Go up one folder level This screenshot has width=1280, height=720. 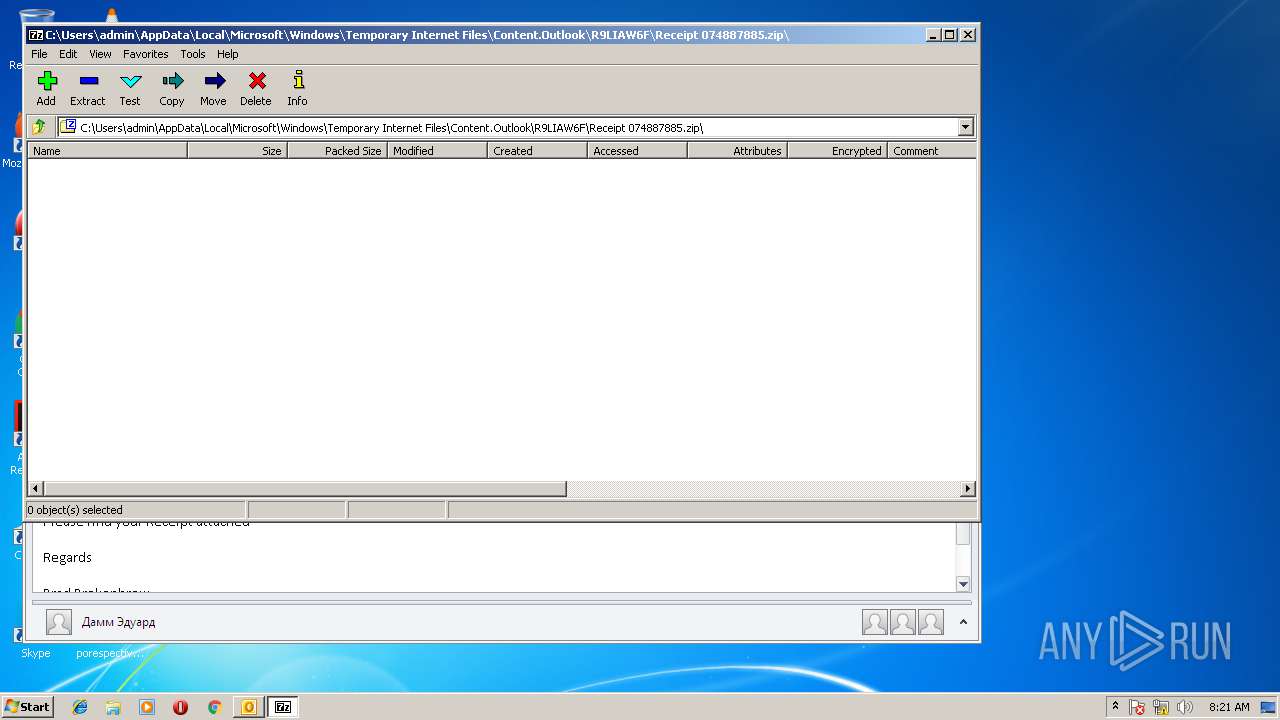click(39, 127)
